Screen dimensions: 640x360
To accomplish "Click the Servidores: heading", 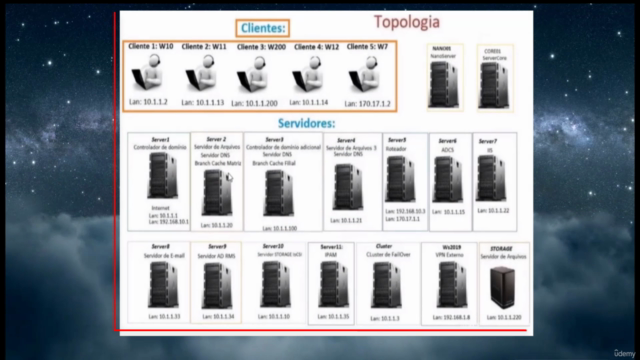I will coord(307,123).
